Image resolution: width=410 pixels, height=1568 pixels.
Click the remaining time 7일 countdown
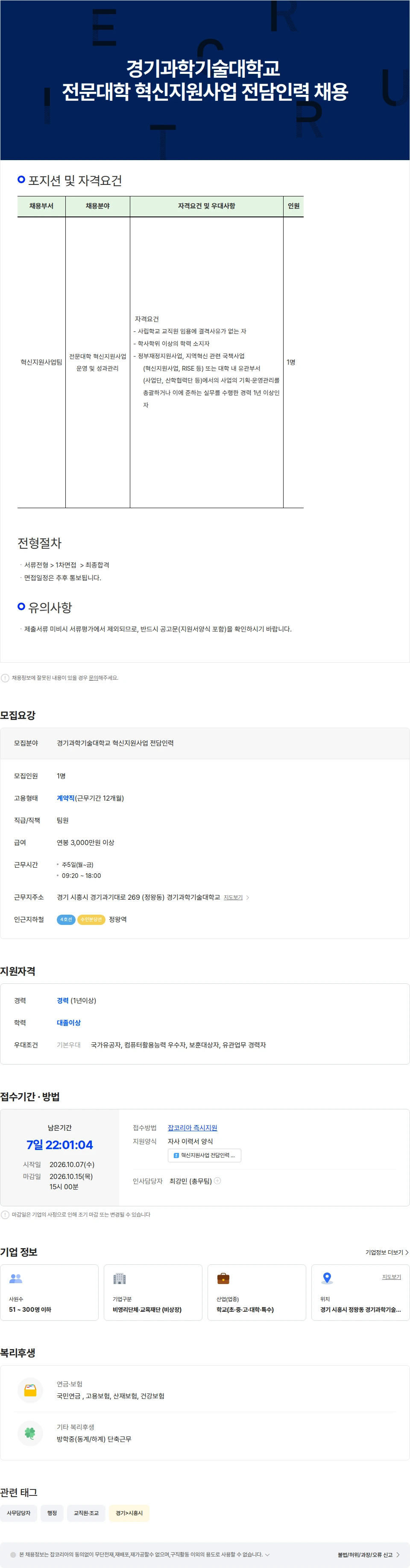point(60,1145)
